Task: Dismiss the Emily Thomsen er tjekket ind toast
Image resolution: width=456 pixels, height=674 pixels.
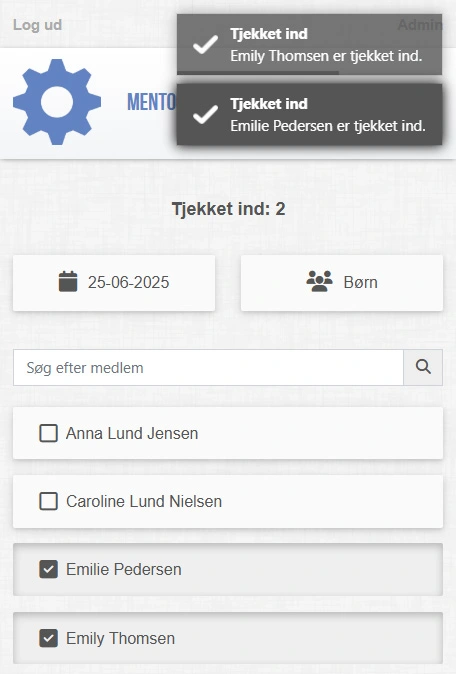Action: point(309,44)
